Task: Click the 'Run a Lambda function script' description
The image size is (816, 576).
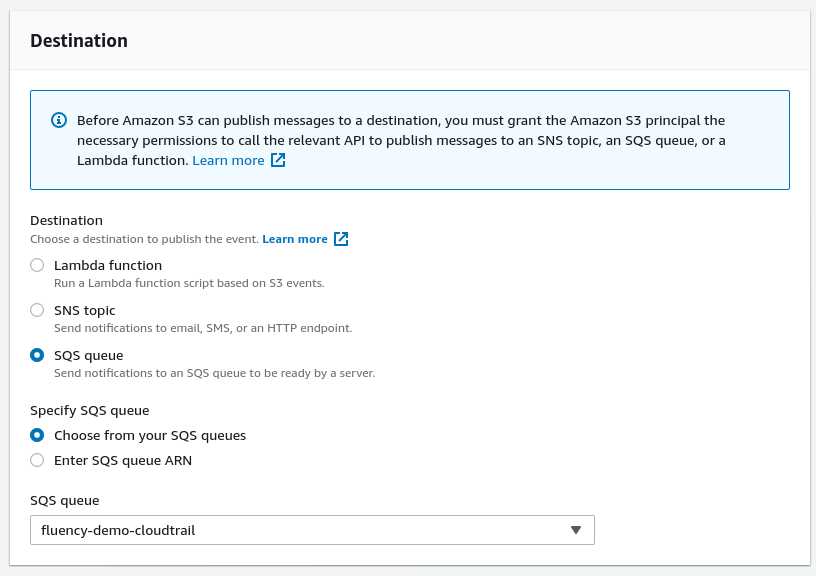Action: pos(189,283)
